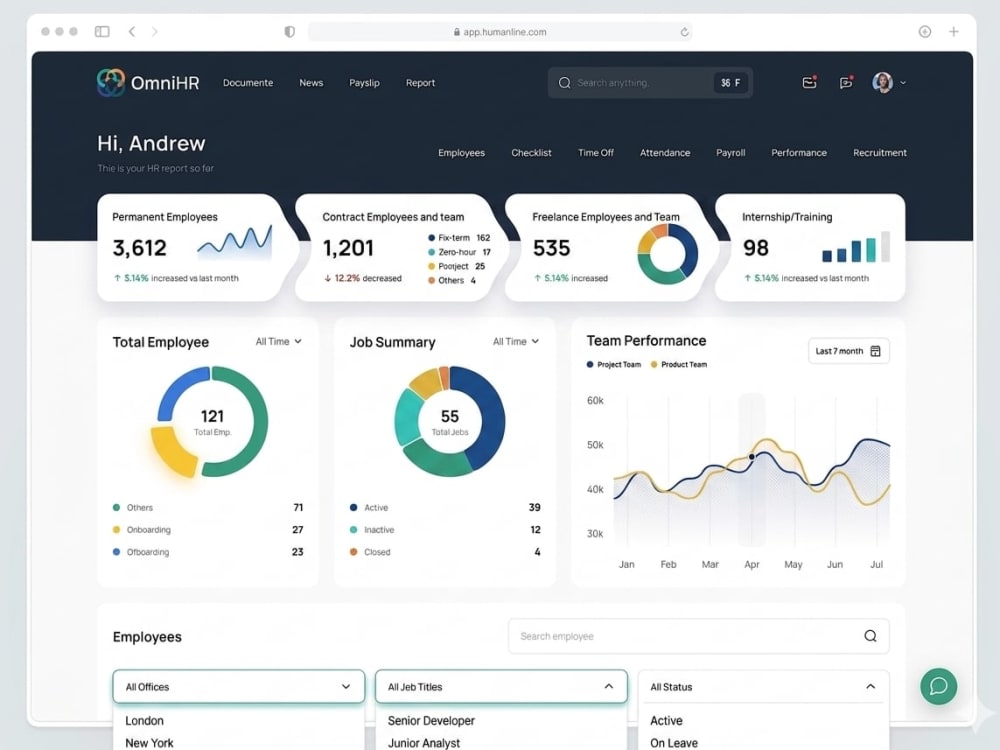This screenshot has width=1000, height=750.
Task: Click the search magnifier icon in header
Action: click(x=564, y=83)
